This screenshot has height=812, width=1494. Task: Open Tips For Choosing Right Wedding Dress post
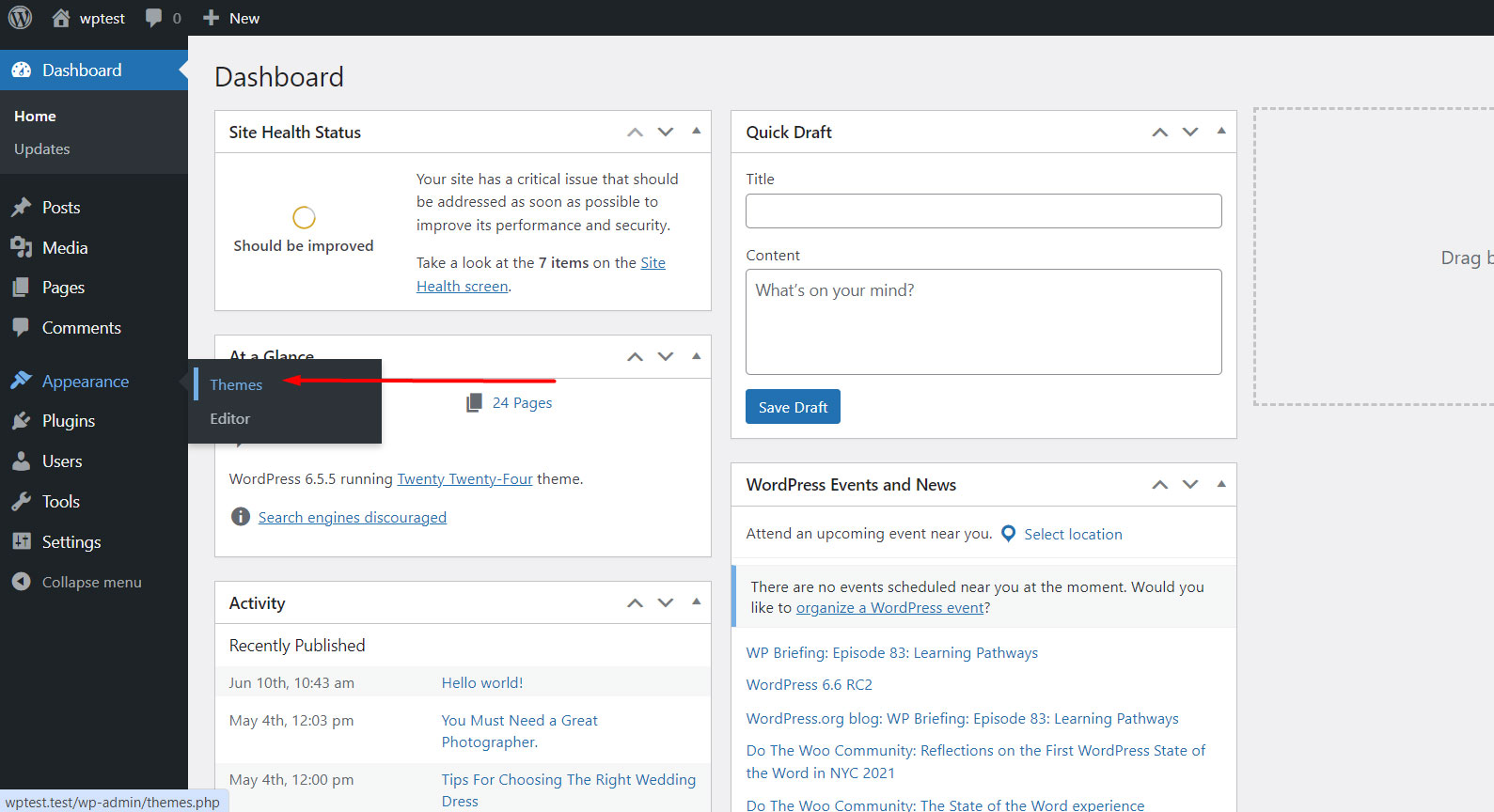(569, 790)
